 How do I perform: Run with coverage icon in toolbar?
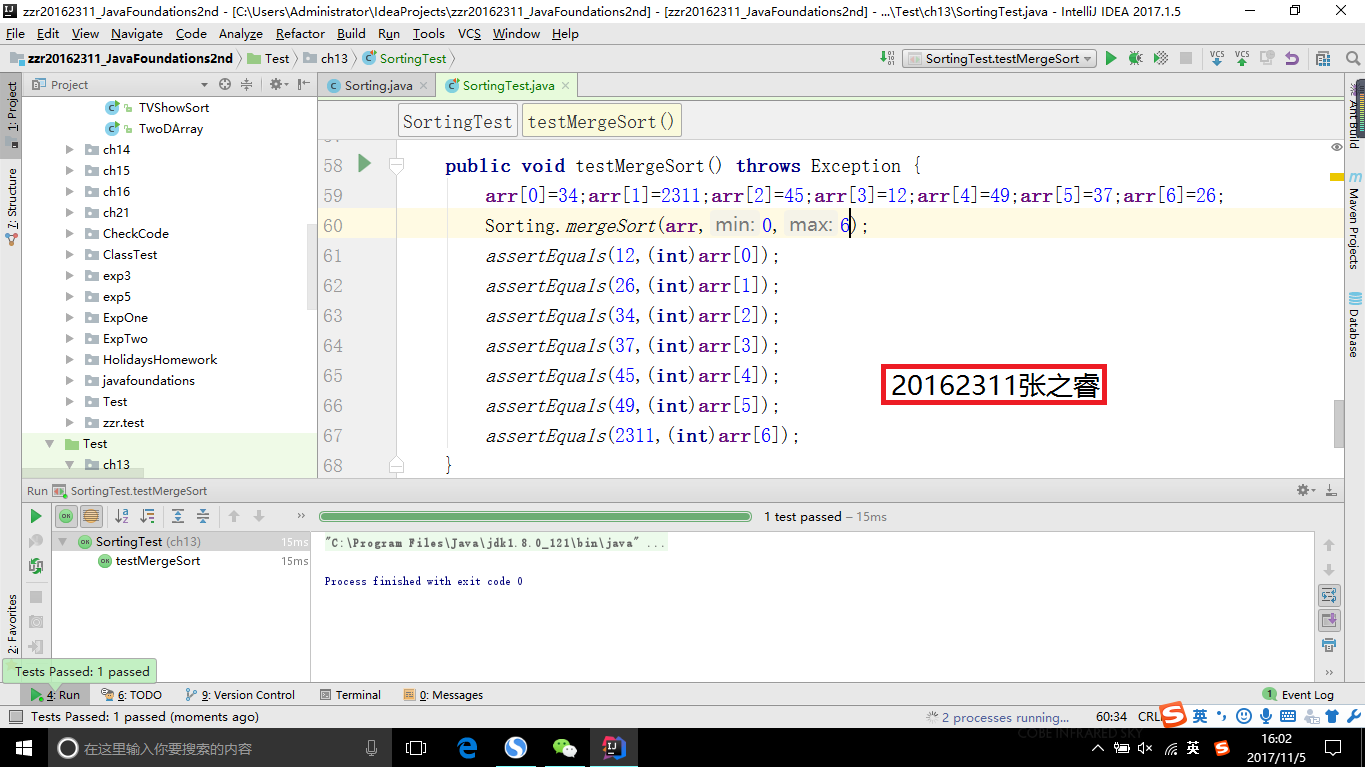(1160, 59)
